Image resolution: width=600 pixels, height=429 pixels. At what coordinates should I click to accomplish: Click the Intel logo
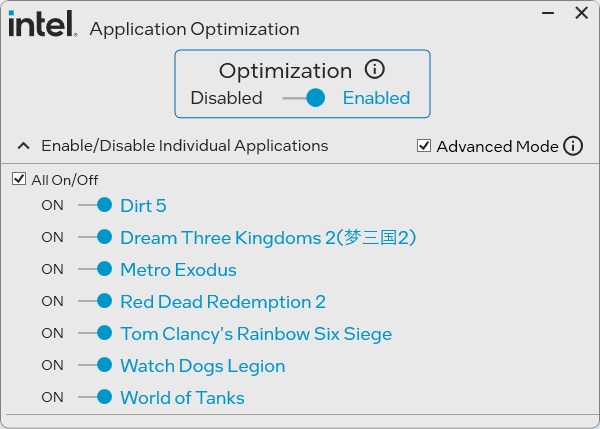pos(42,25)
